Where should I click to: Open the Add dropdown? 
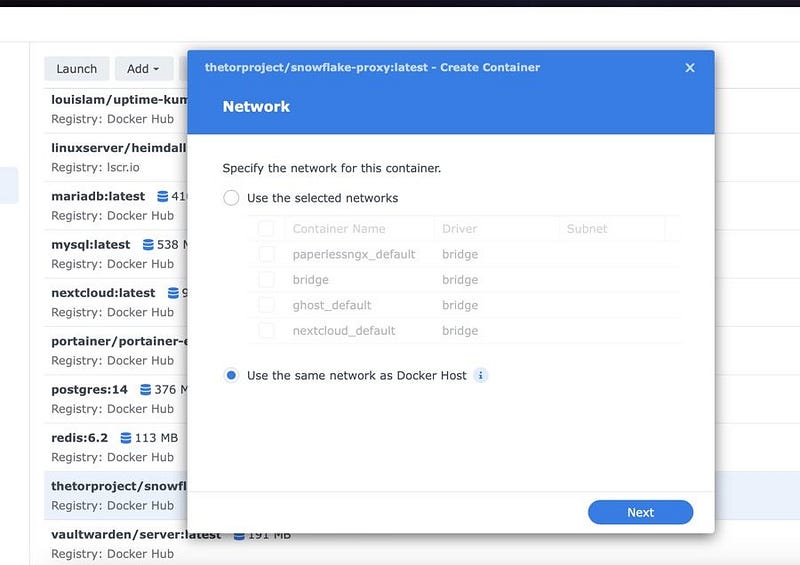[x=143, y=69]
